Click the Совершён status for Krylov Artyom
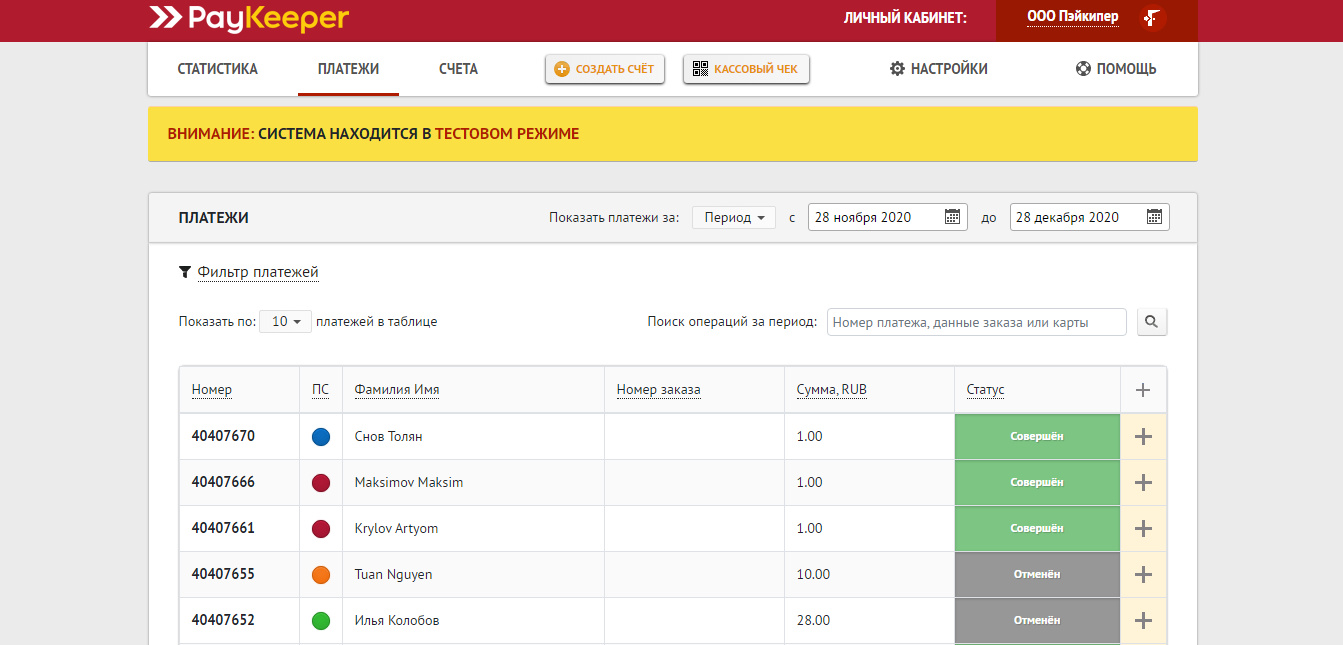1343x645 pixels. click(1037, 528)
